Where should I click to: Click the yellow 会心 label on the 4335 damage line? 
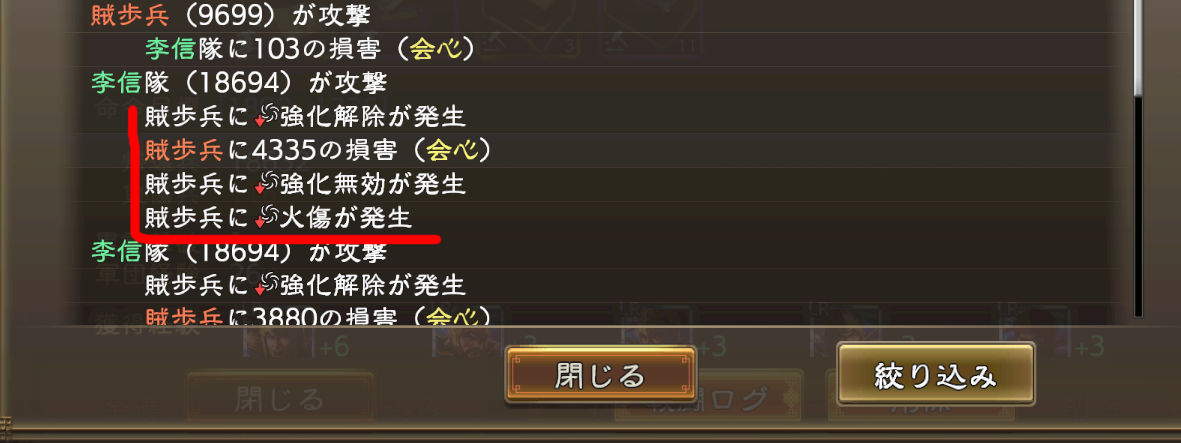[447, 151]
